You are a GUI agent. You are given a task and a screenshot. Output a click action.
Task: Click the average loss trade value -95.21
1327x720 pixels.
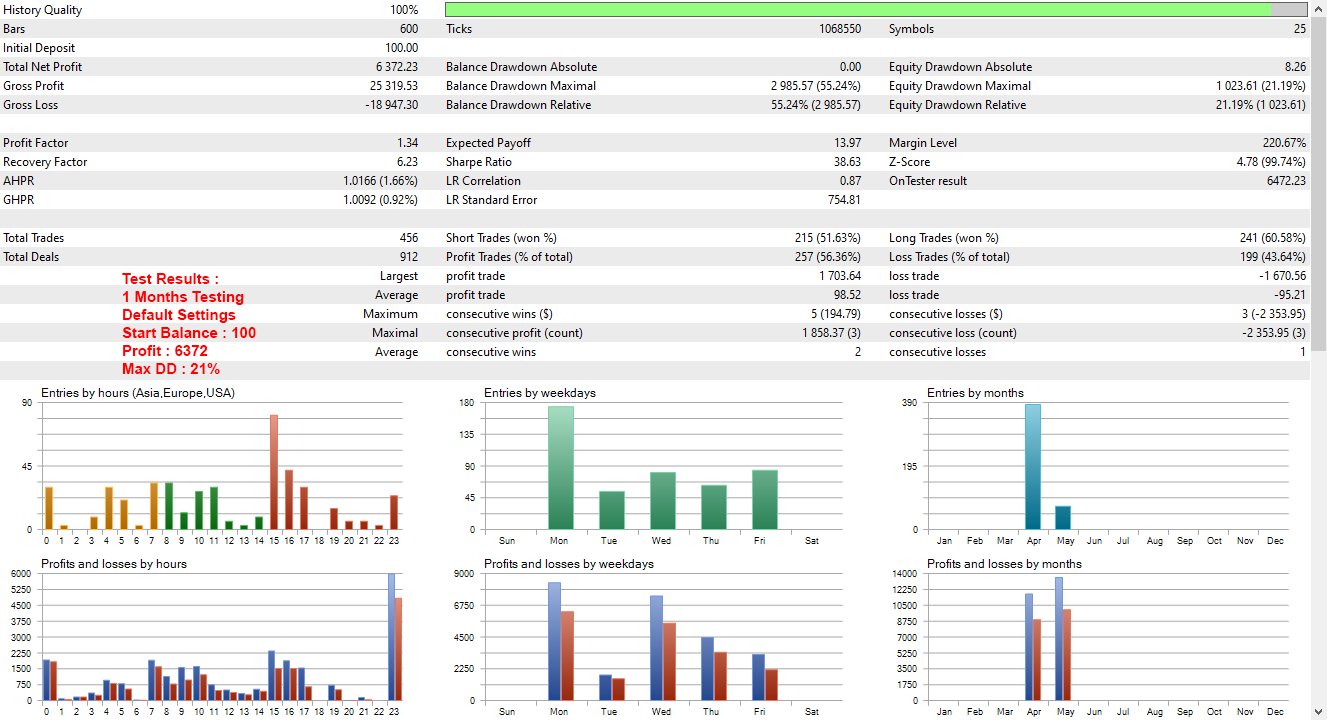[x=1290, y=295]
